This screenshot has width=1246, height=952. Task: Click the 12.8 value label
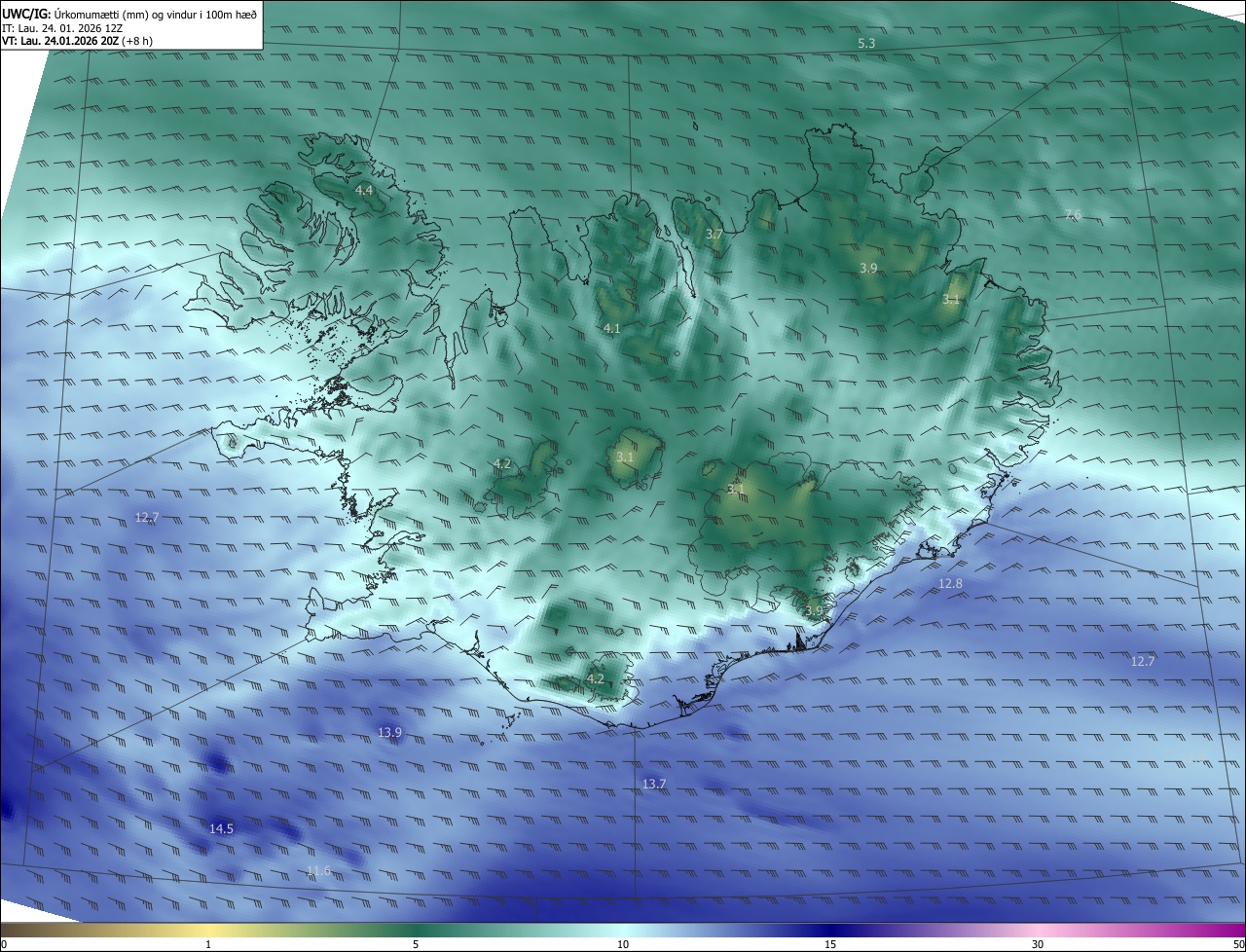[950, 584]
